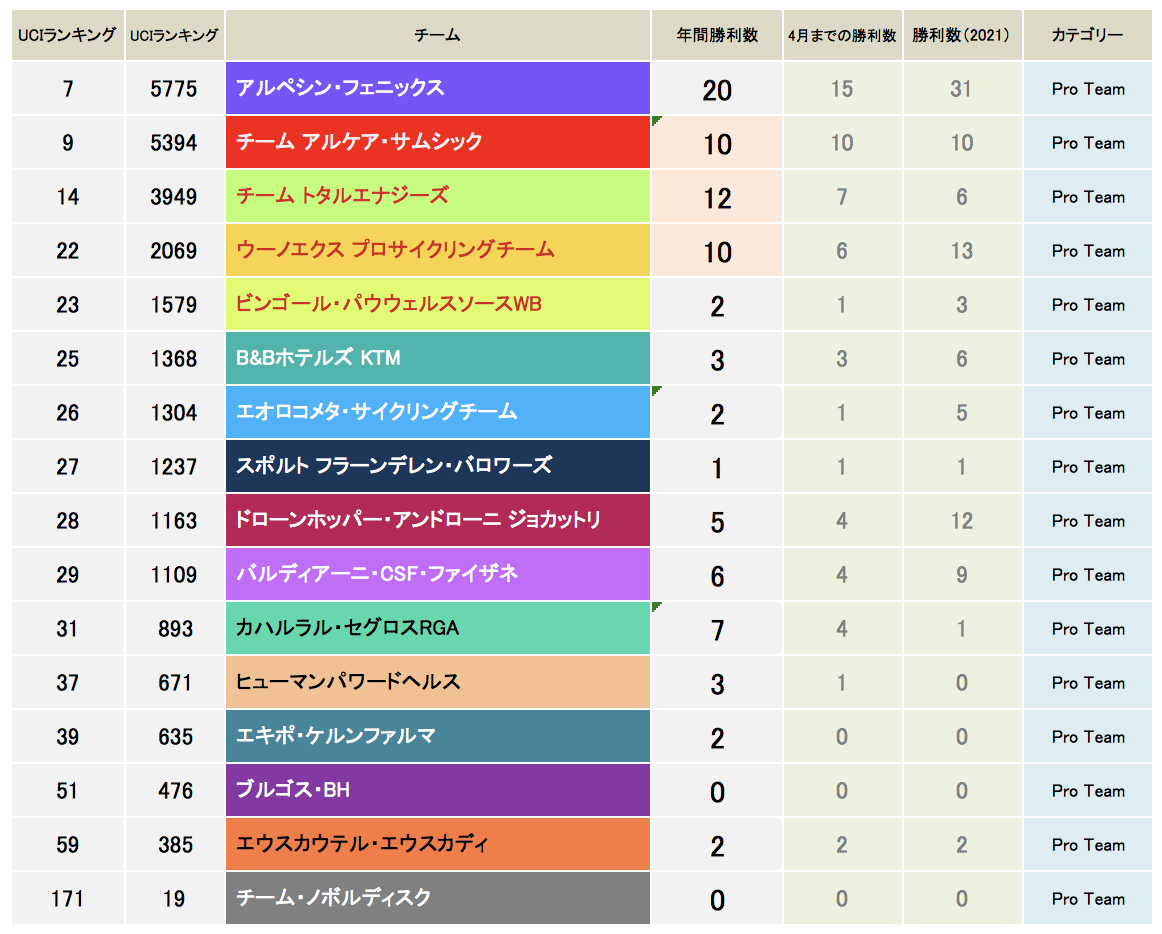This screenshot has height=934, width=1162.
Task: Click the UCI ranking cell showing 26
Action: point(67,414)
